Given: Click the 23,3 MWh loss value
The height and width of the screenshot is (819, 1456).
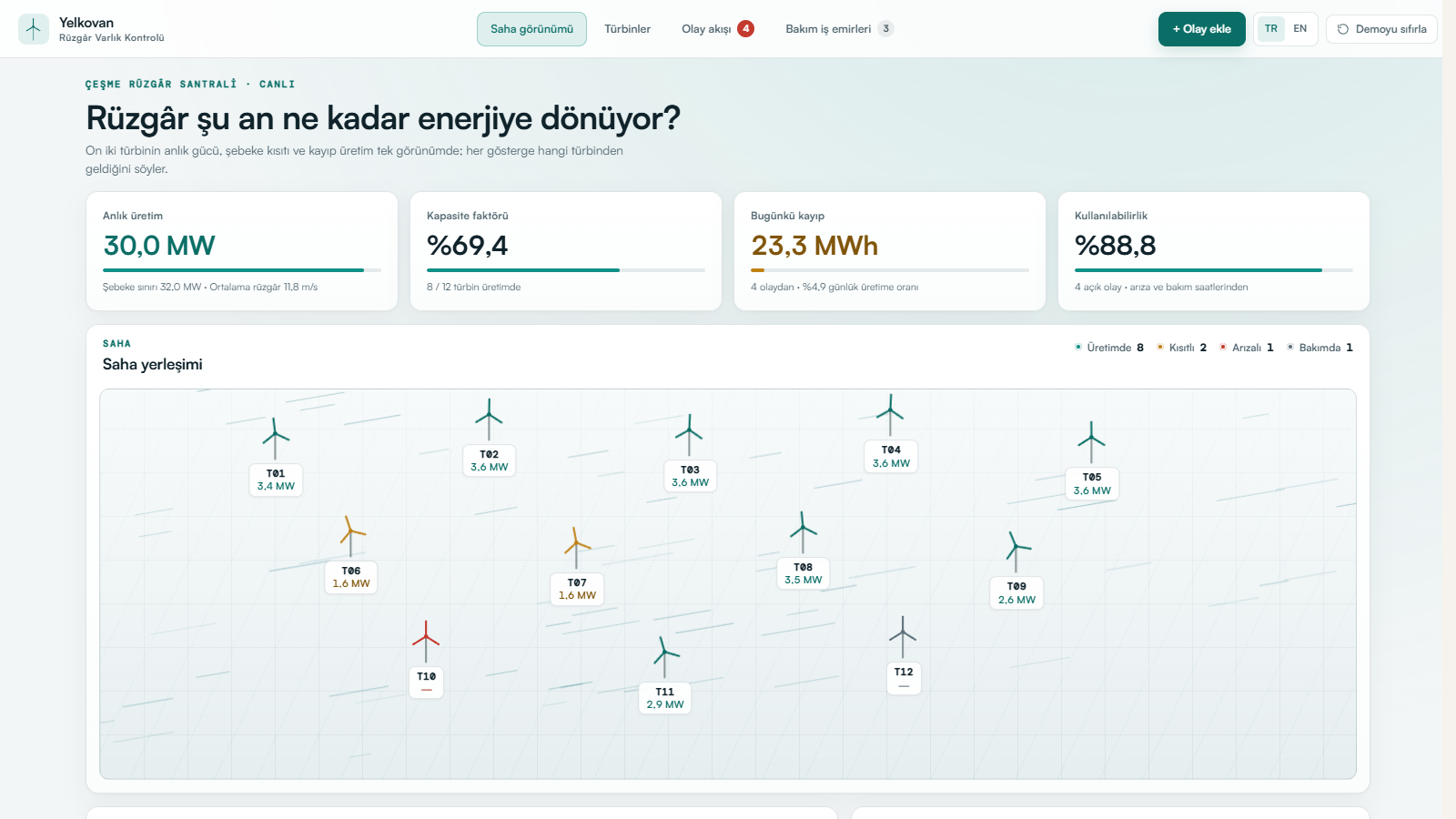Looking at the screenshot, I should coord(814,246).
